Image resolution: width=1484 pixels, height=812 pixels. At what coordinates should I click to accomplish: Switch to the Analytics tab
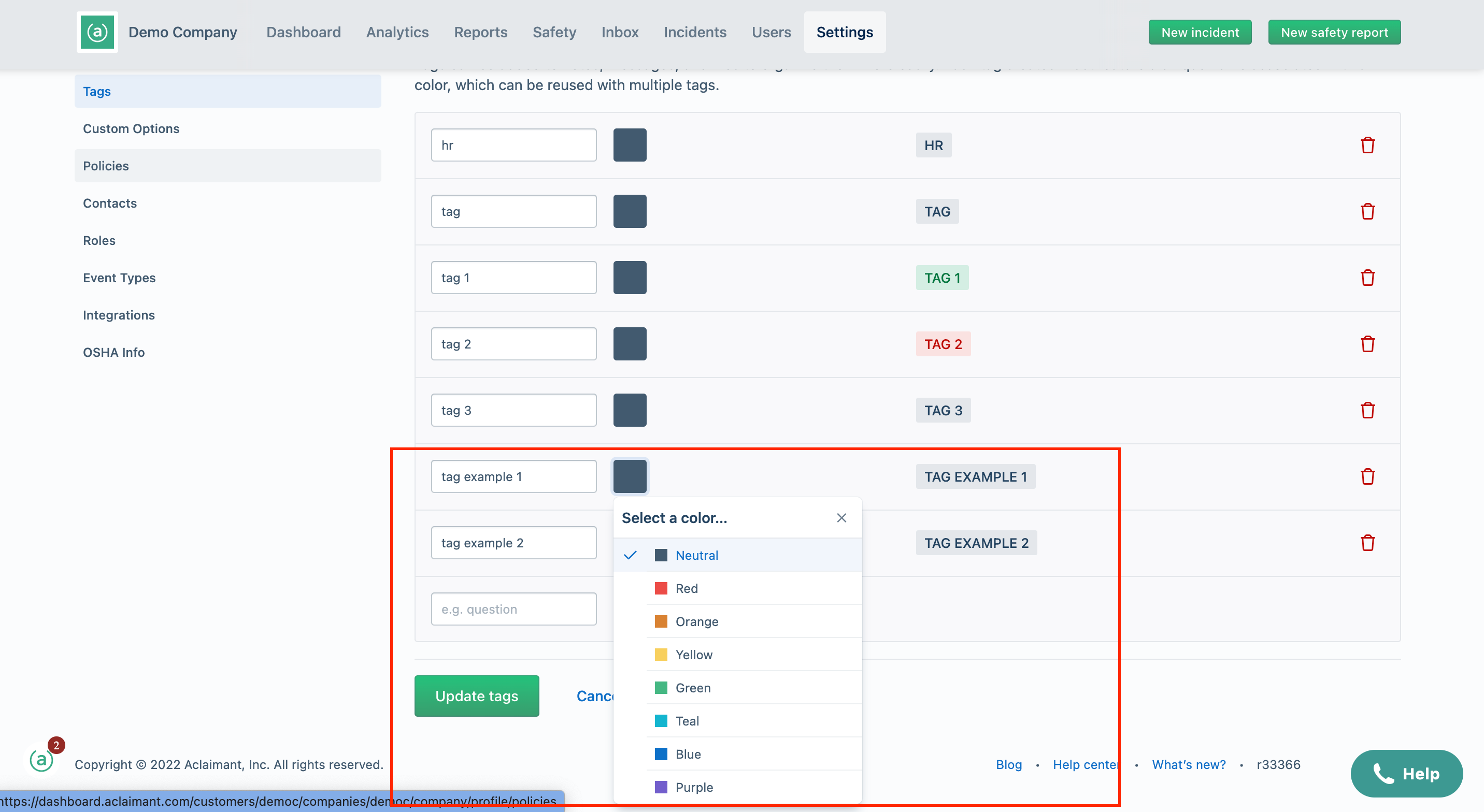(397, 32)
